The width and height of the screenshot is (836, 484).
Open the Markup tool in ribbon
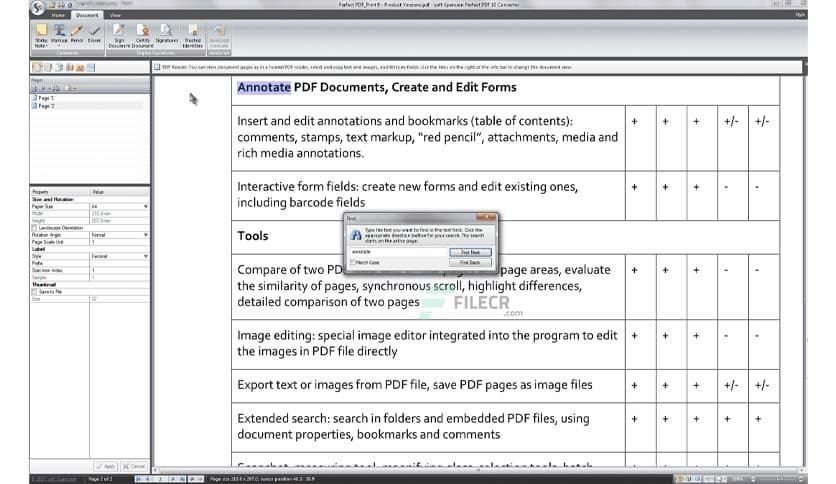click(x=59, y=34)
